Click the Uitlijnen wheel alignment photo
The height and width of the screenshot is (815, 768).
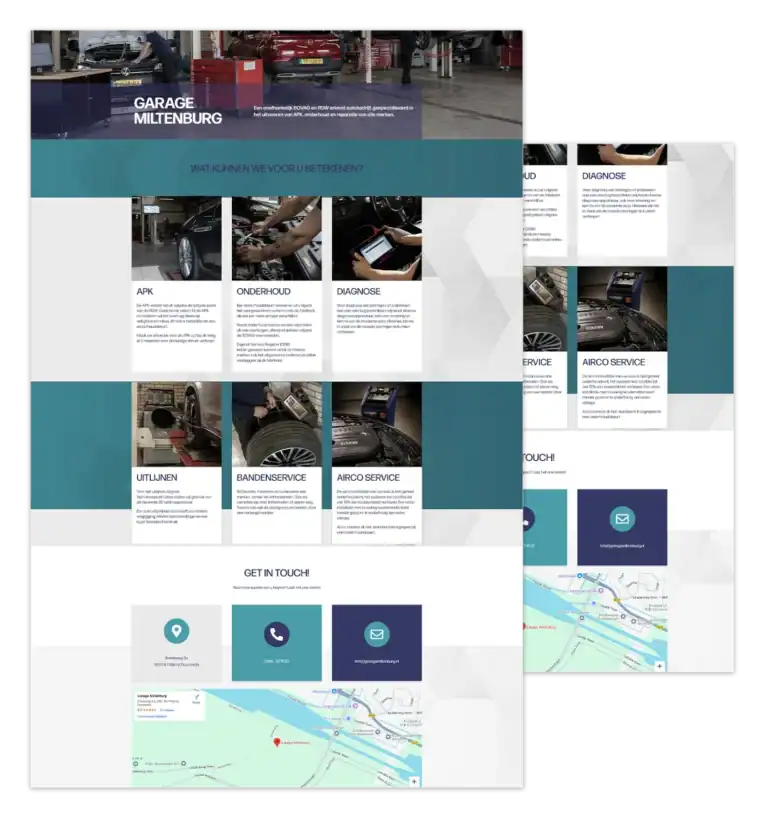(176, 424)
